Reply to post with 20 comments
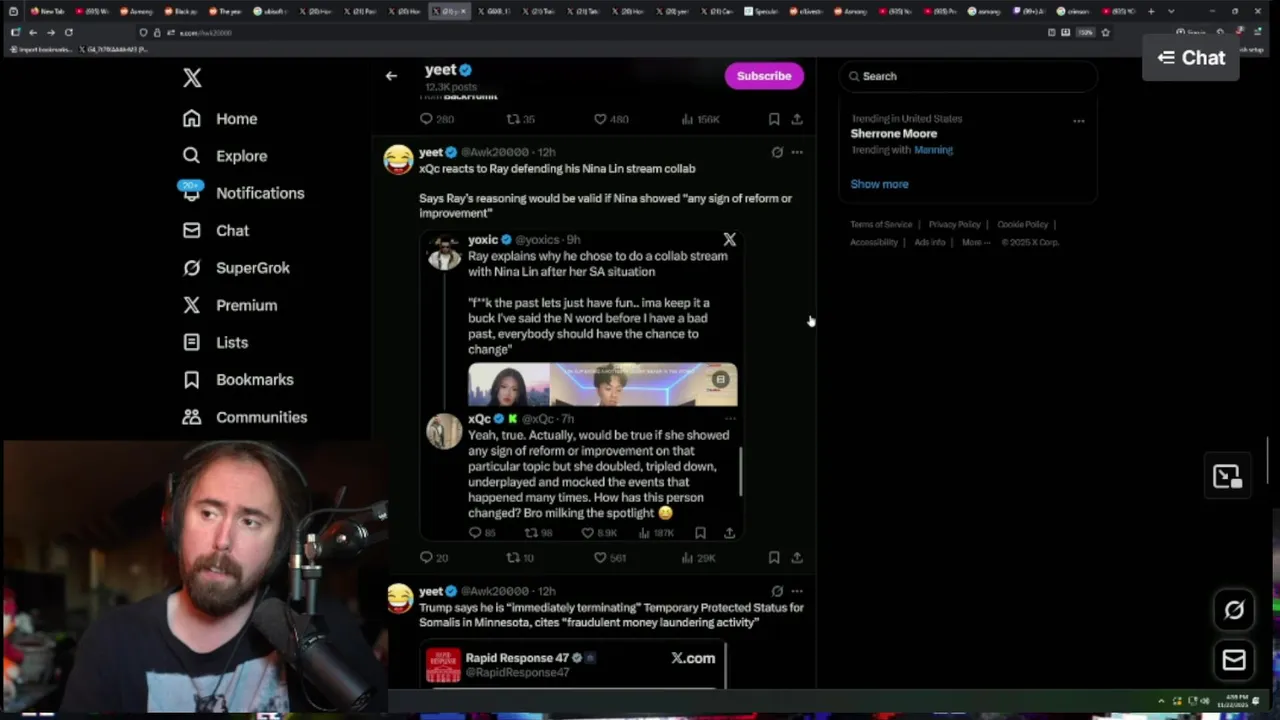Image resolution: width=1280 pixels, height=720 pixels. (434, 558)
